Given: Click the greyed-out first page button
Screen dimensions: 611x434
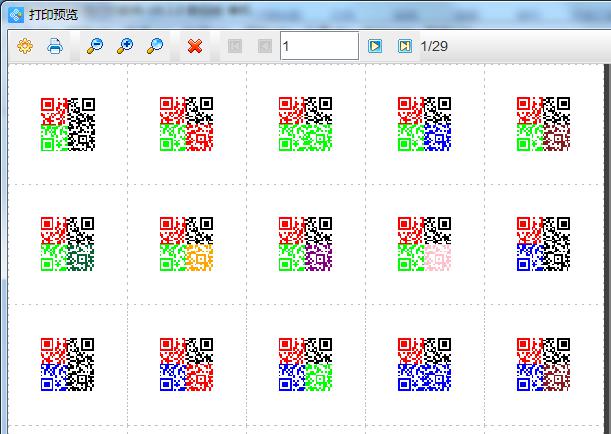Looking at the screenshot, I should 235,46.
